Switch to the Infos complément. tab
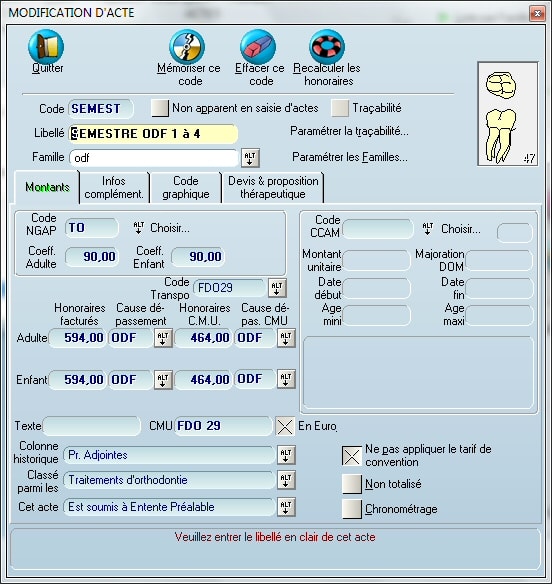The height and width of the screenshot is (584, 552). [x=114, y=187]
